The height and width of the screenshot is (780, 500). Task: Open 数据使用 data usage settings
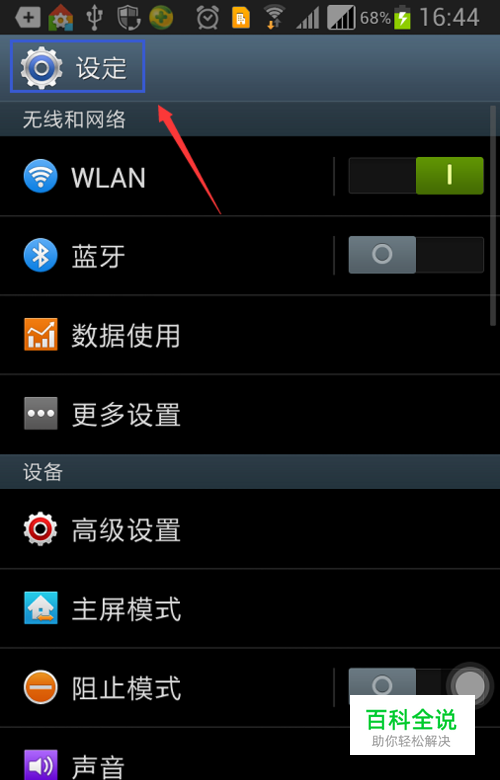click(x=250, y=335)
